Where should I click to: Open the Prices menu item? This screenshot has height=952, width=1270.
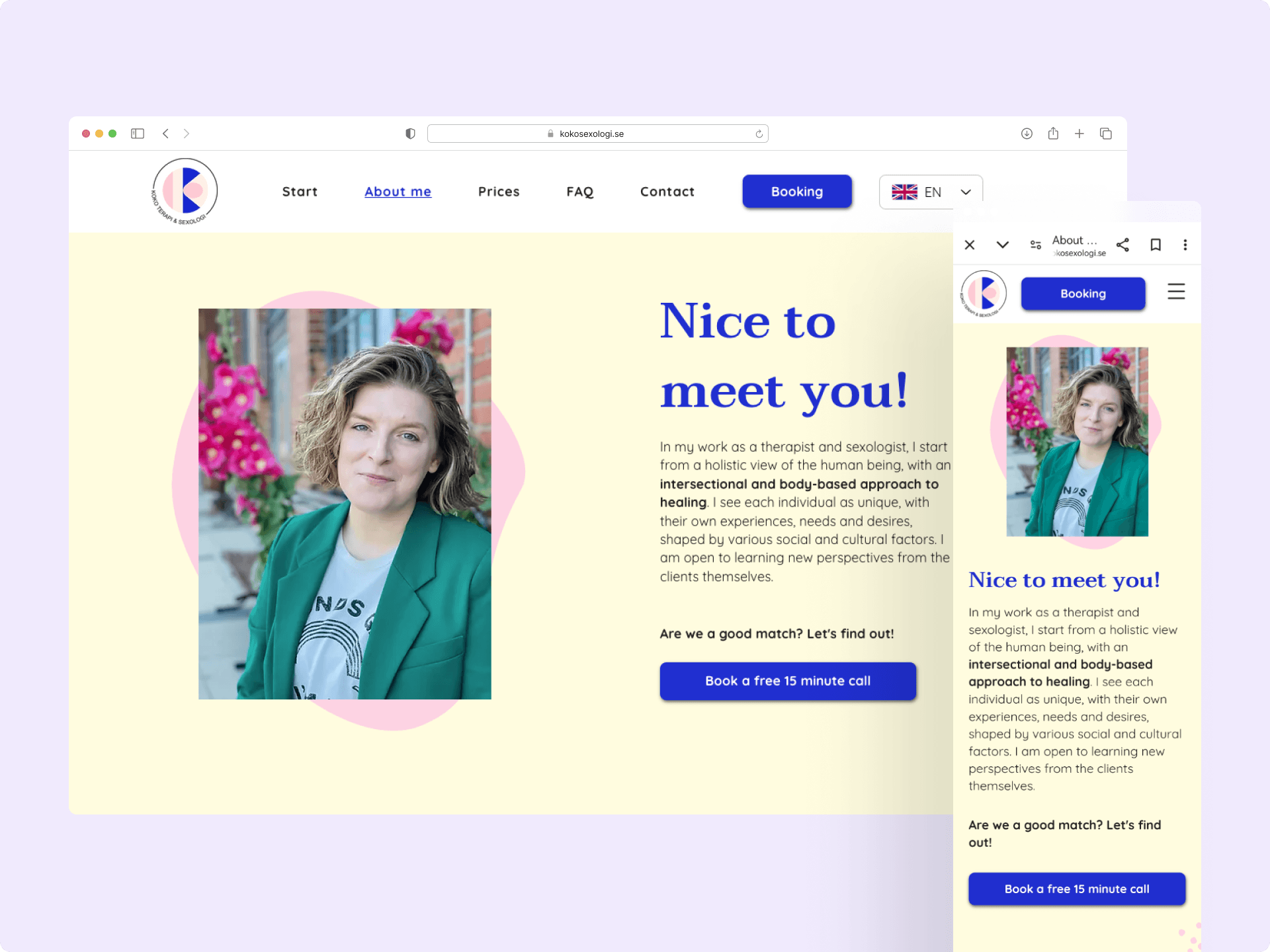(x=499, y=192)
